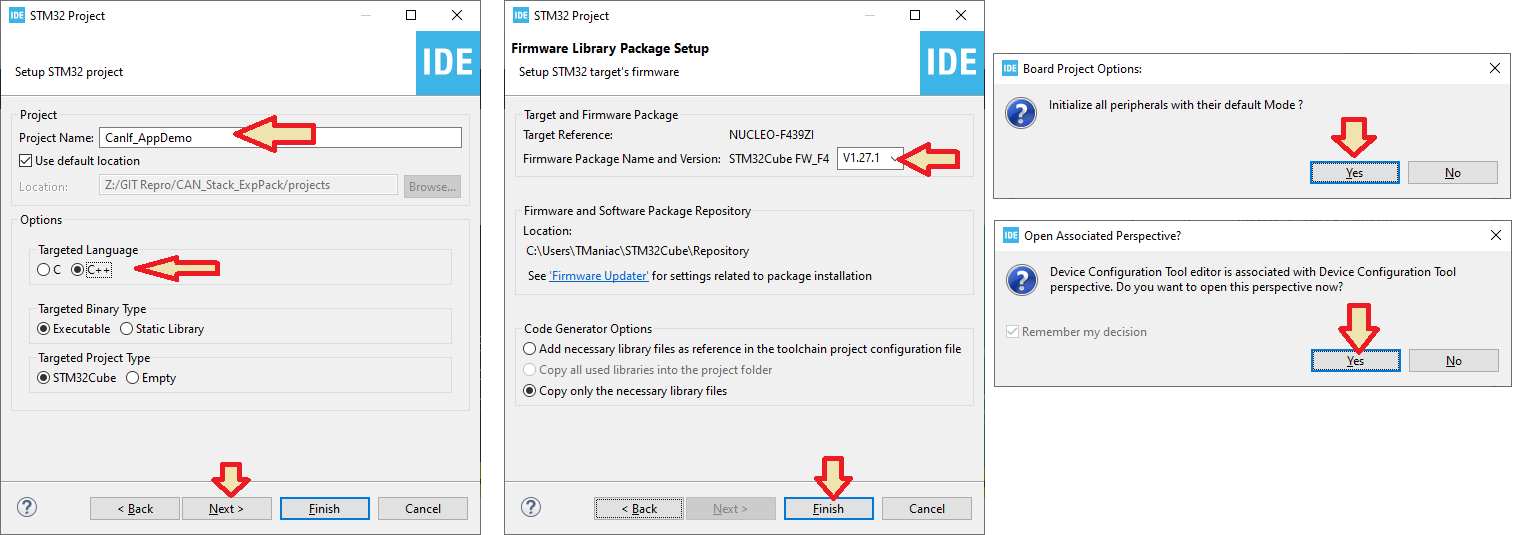Close the Open Associated Perspective dialog
This screenshot has height=535, width=1522.
(1495, 236)
